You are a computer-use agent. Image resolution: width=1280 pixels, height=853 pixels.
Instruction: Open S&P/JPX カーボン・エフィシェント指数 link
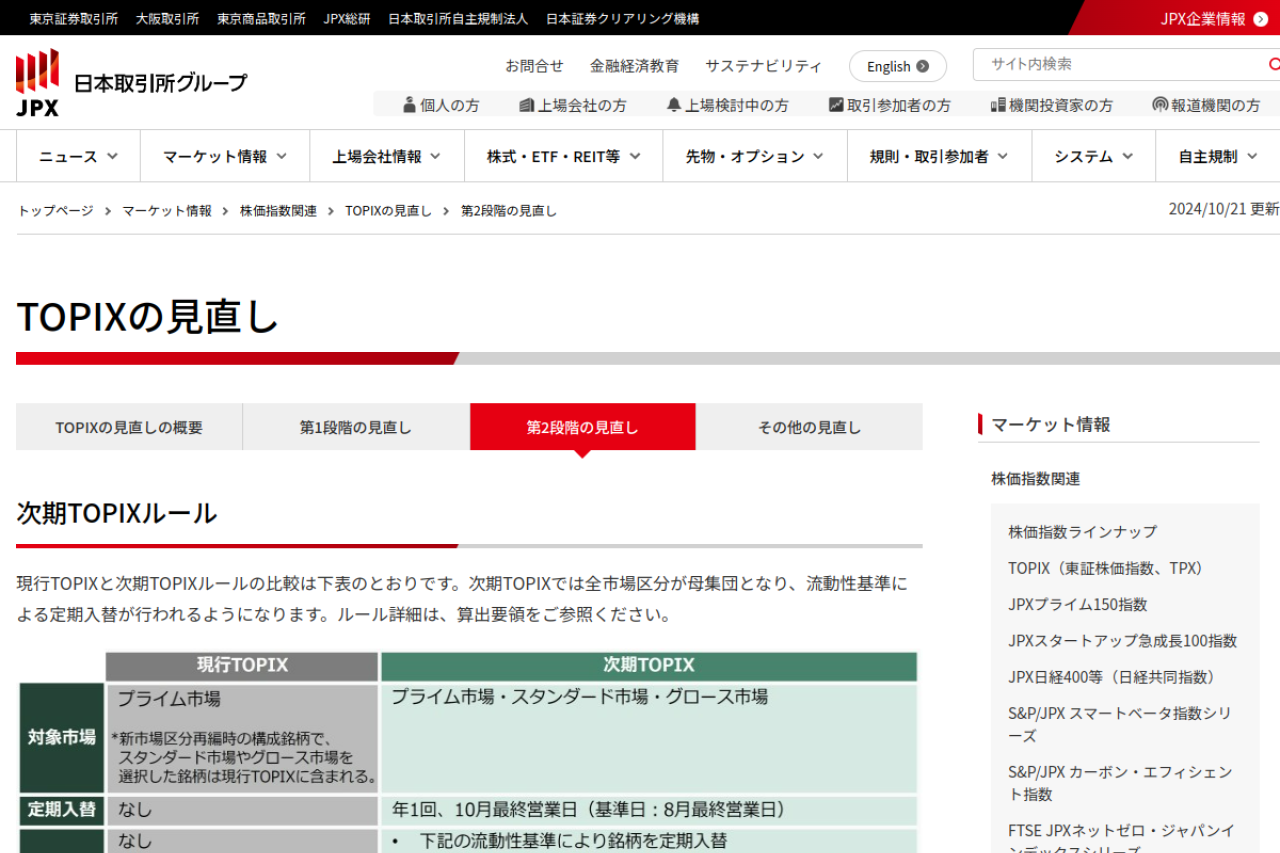[1120, 783]
